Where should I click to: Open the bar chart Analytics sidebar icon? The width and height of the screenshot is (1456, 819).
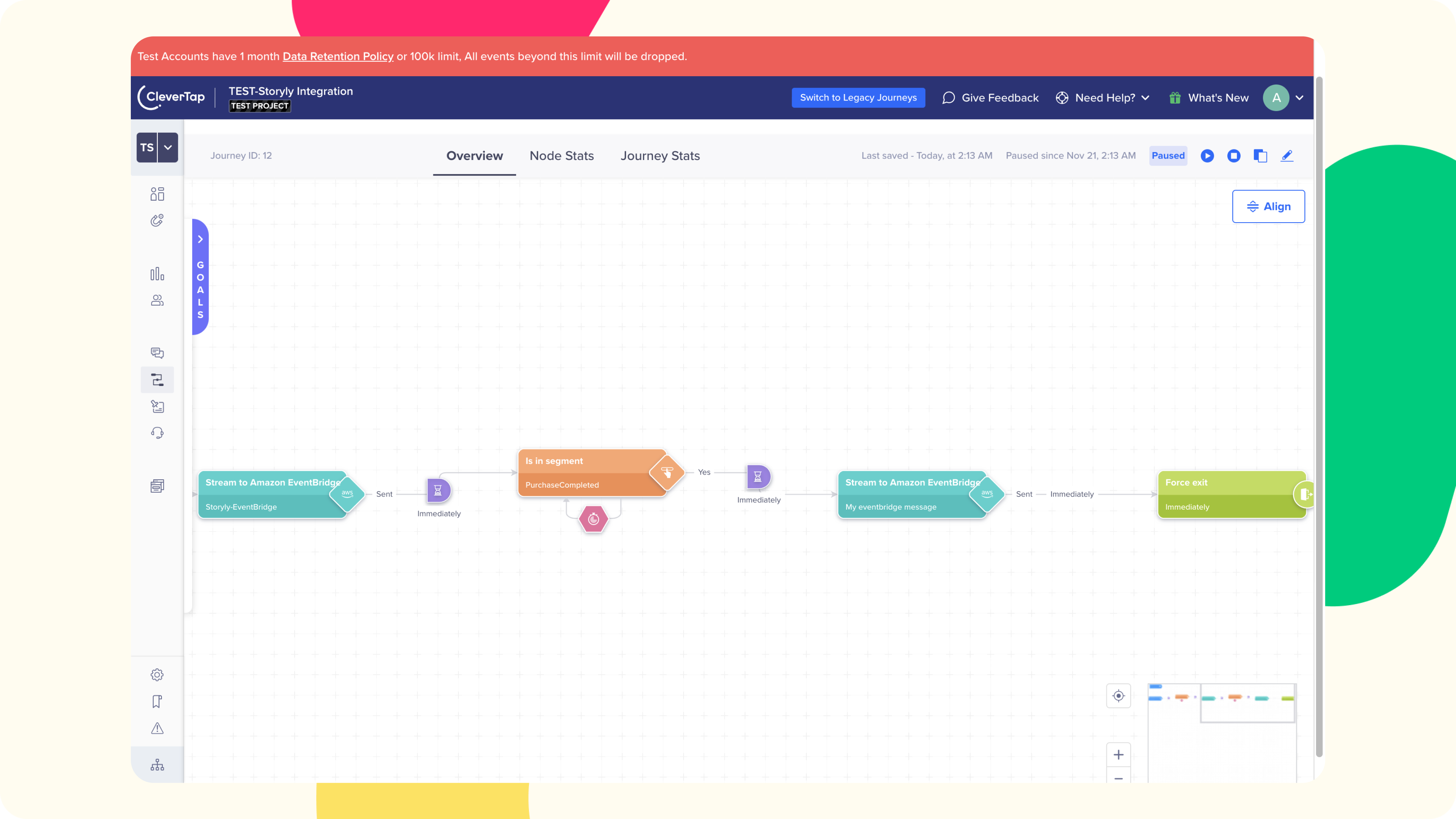(x=157, y=274)
